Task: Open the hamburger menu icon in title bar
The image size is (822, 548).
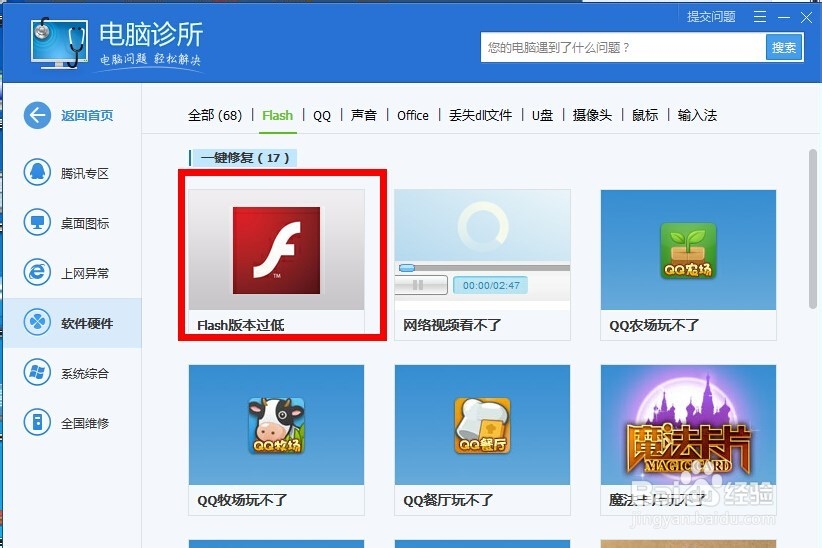Action: click(760, 17)
